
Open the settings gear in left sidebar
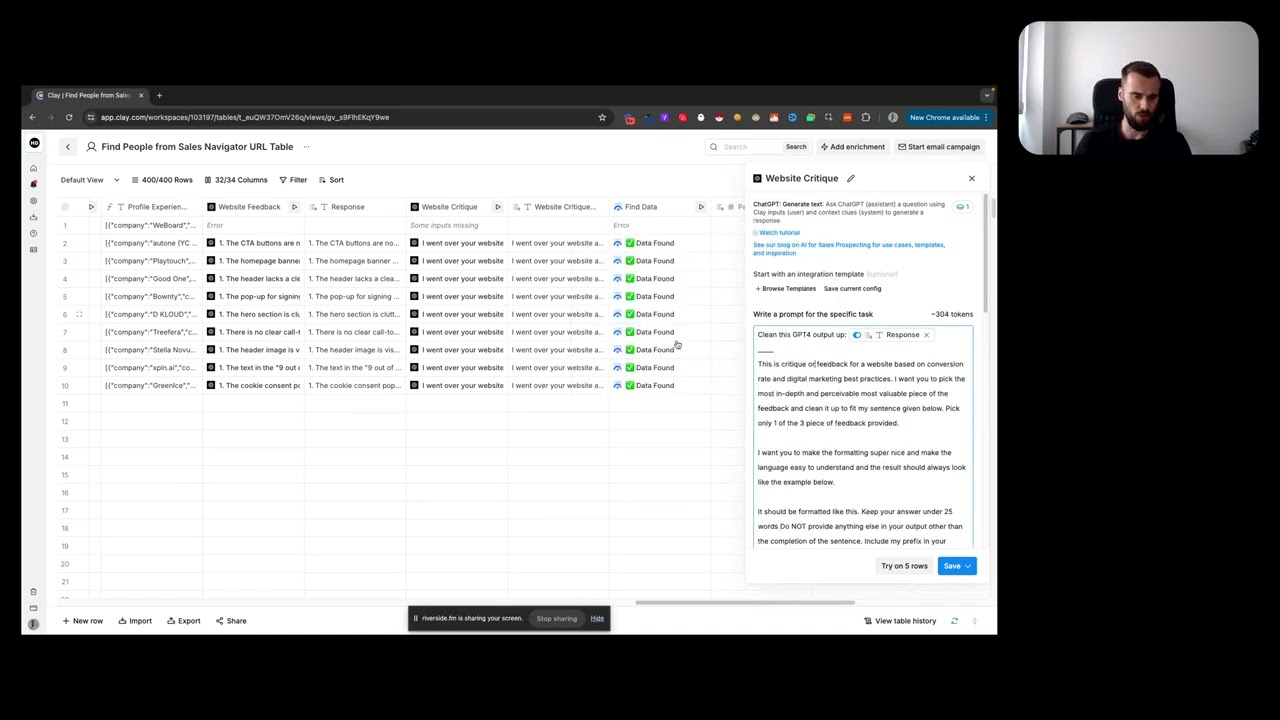point(33,200)
